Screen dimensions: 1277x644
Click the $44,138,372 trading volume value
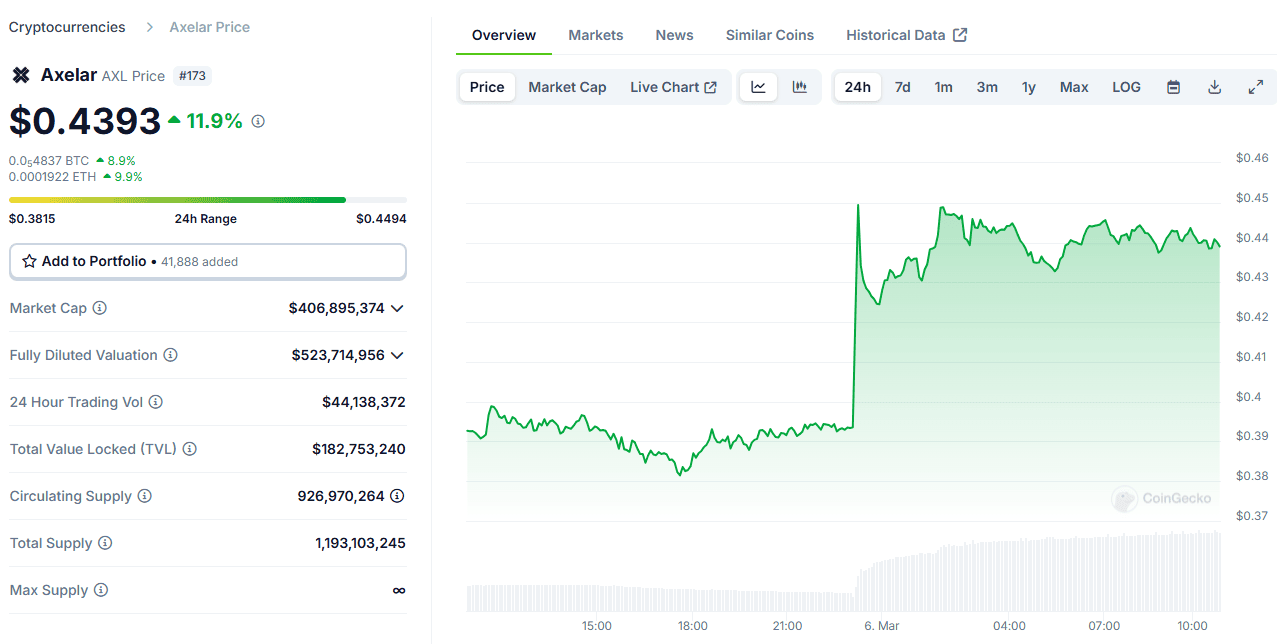click(x=364, y=402)
